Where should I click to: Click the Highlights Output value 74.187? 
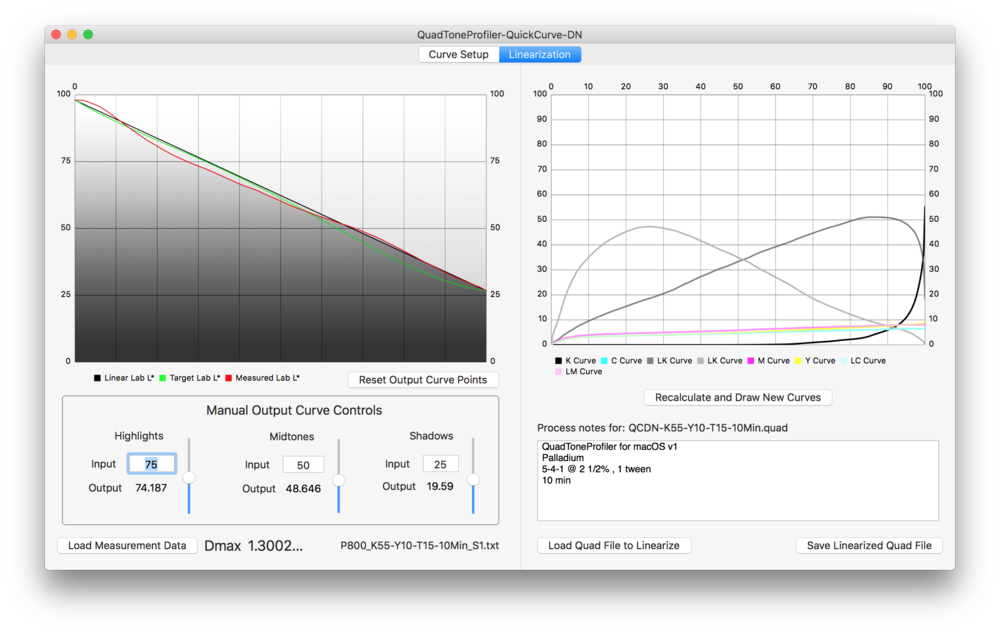[x=151, y=488]
